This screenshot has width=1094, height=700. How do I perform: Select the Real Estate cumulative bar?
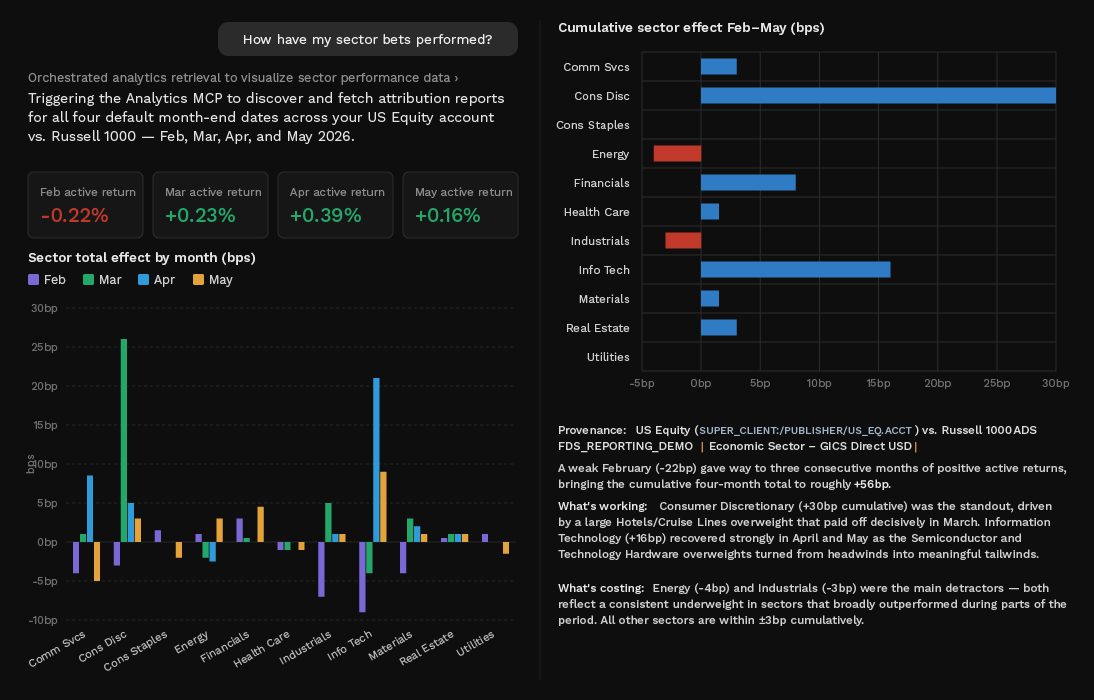coord(719,327)
